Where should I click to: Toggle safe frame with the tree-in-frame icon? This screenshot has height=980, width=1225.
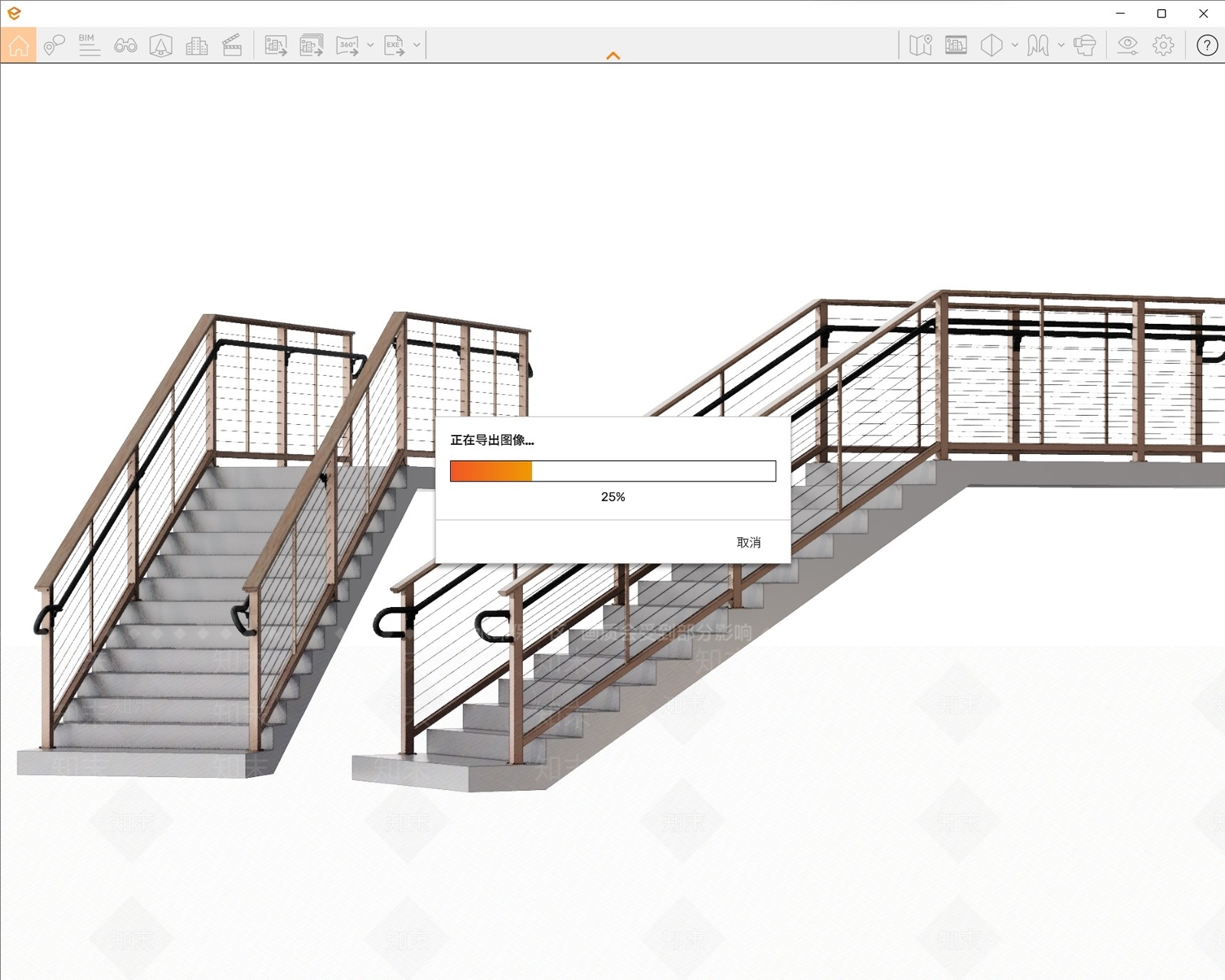(x=161, y=45)
